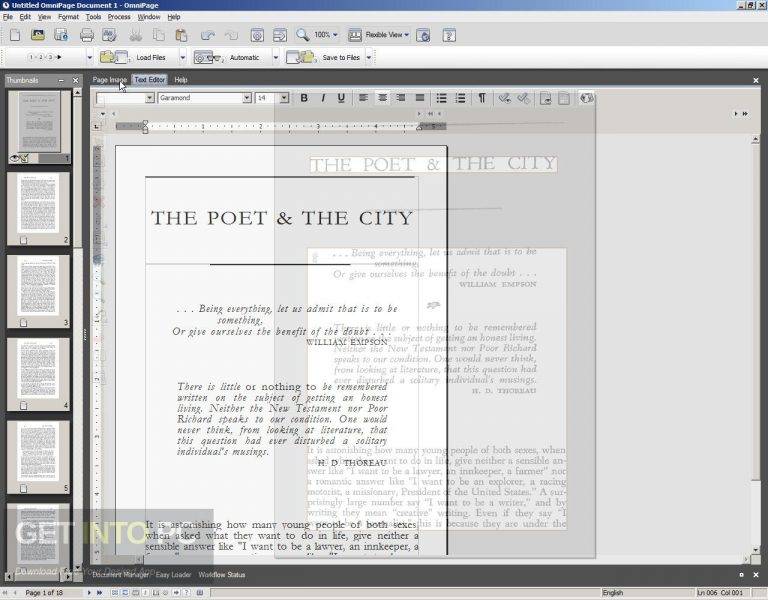
Task: Open the Process menu
Action: tap(119, 17)
